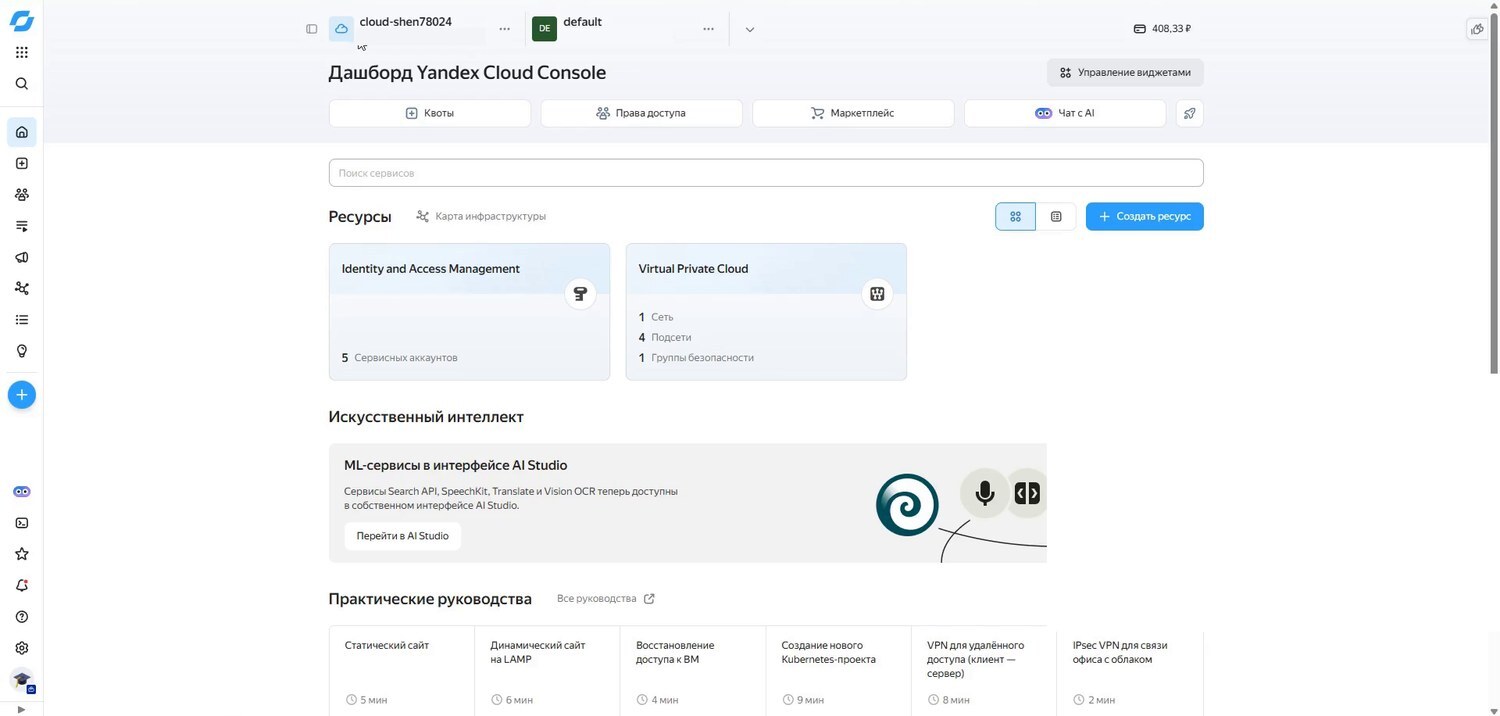Click the cloud-shen78024 cloud name
This screenshot has width=1500, height=716.
click(406, 22)
